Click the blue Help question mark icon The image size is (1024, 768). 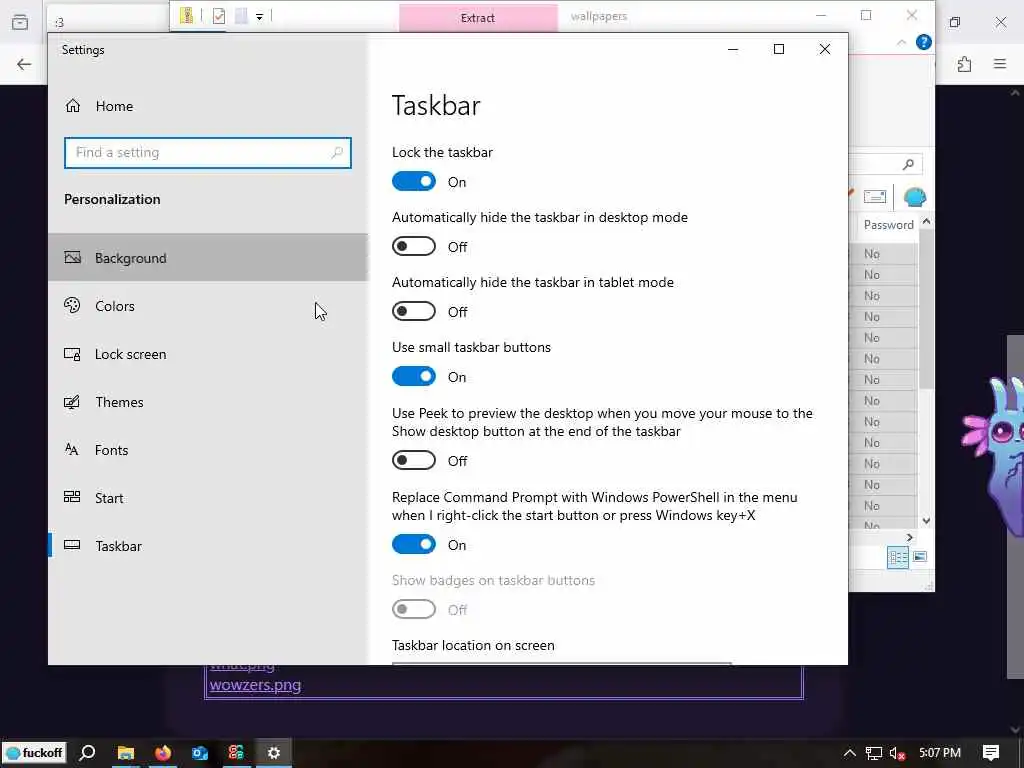point(923,42)
